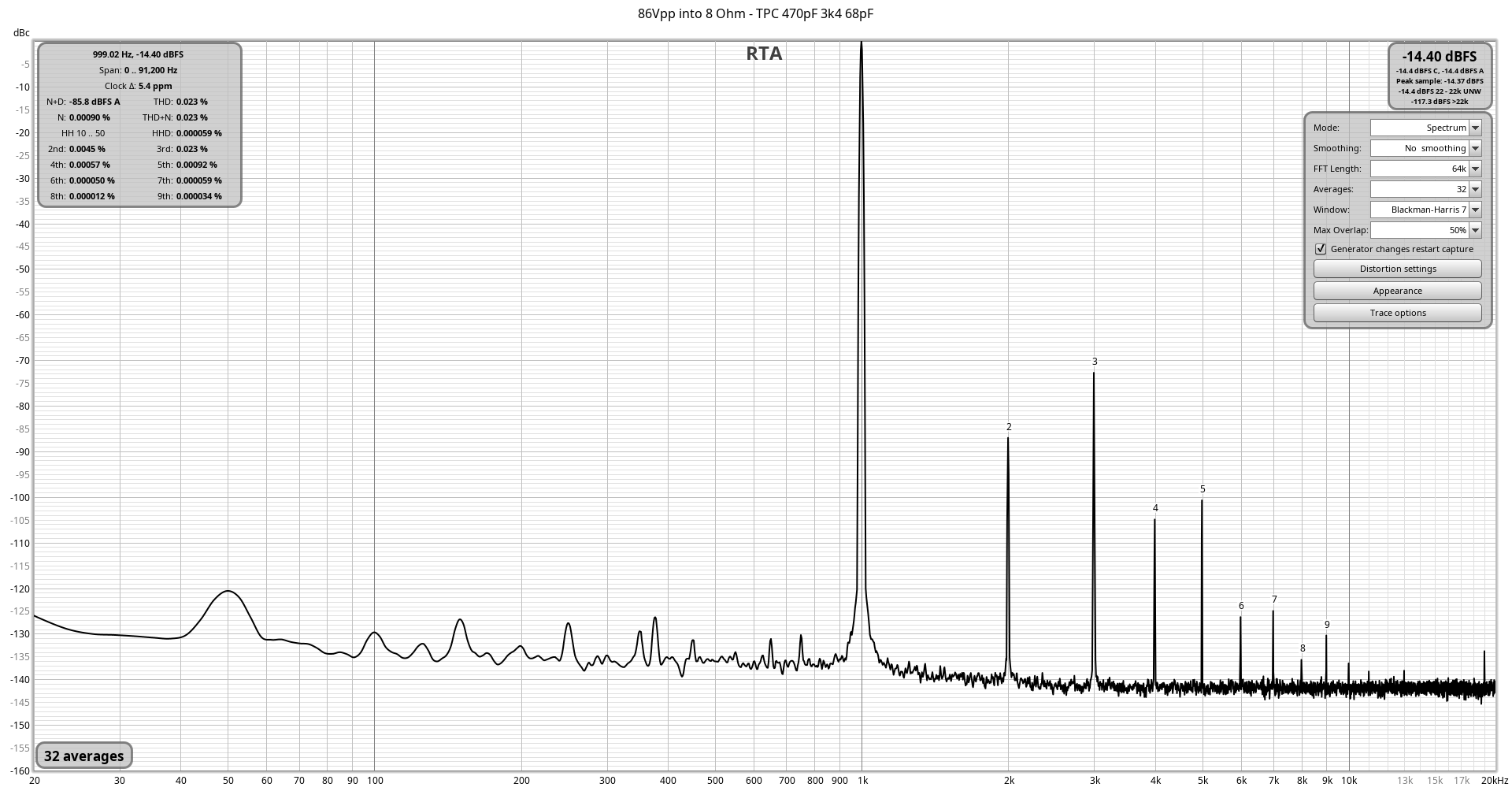The height and width of the screenshot is (791, 1512).
Task: Click the 1k frequency axis label
Action: pos(862,781)
